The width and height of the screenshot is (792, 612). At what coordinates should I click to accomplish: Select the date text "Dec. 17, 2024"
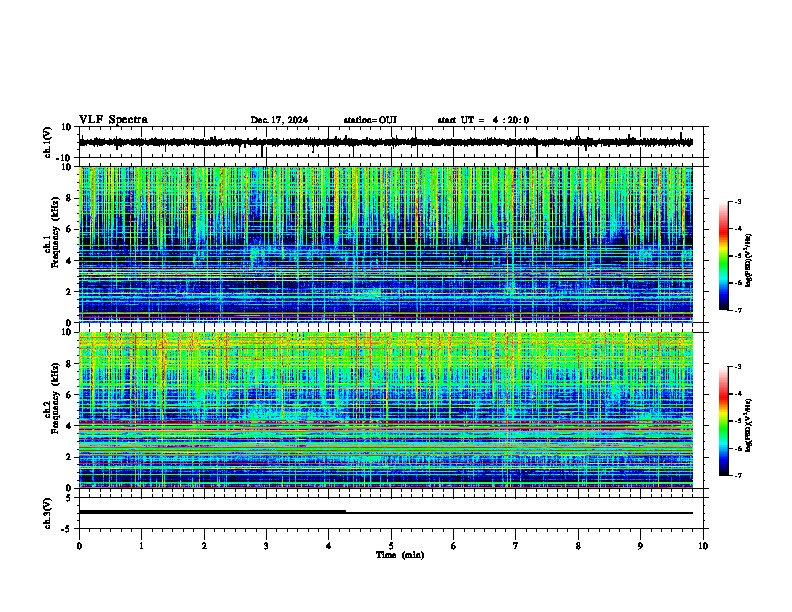pos(279,120)
